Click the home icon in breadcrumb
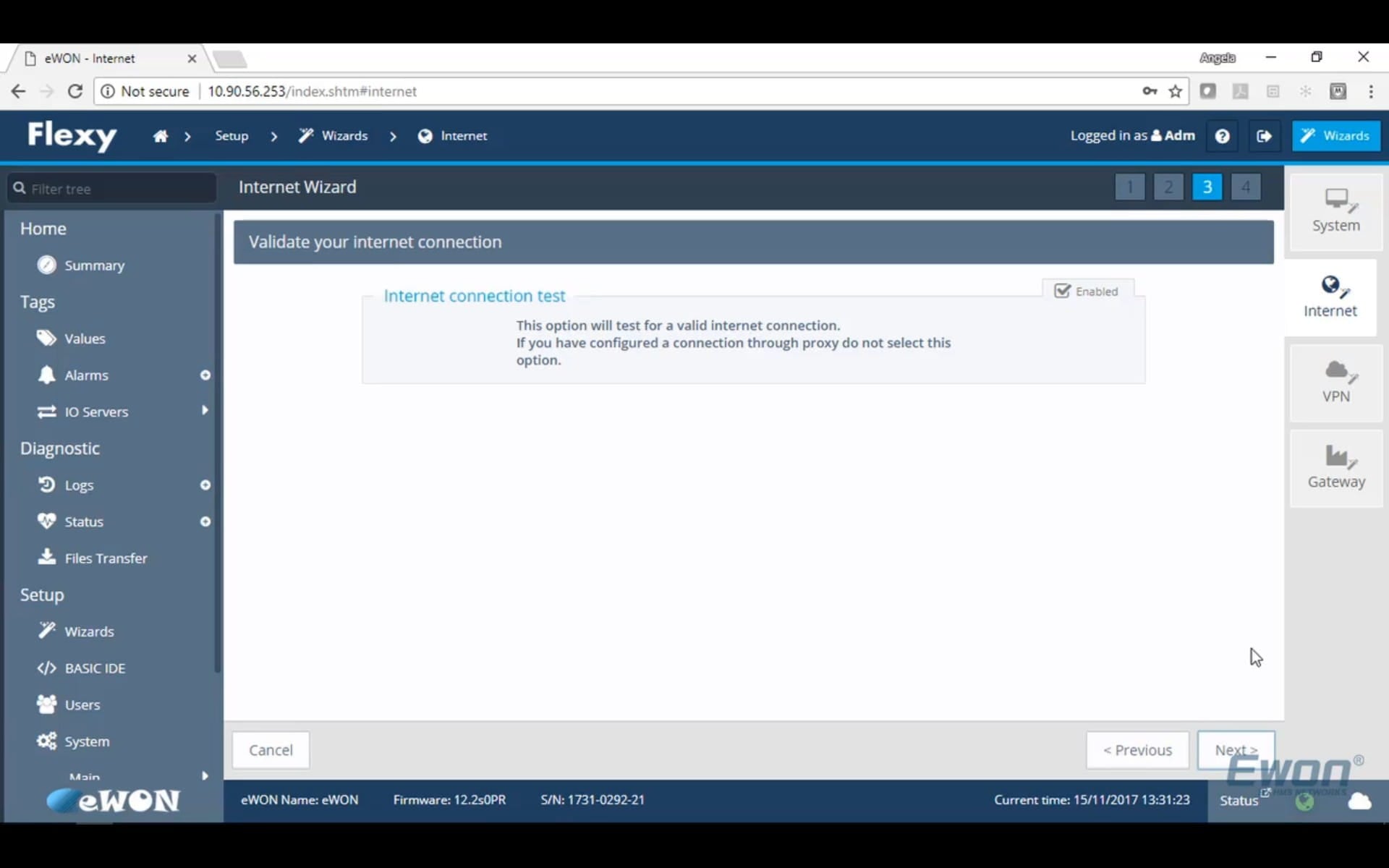Screen dimensions: 1389x868 161,136
